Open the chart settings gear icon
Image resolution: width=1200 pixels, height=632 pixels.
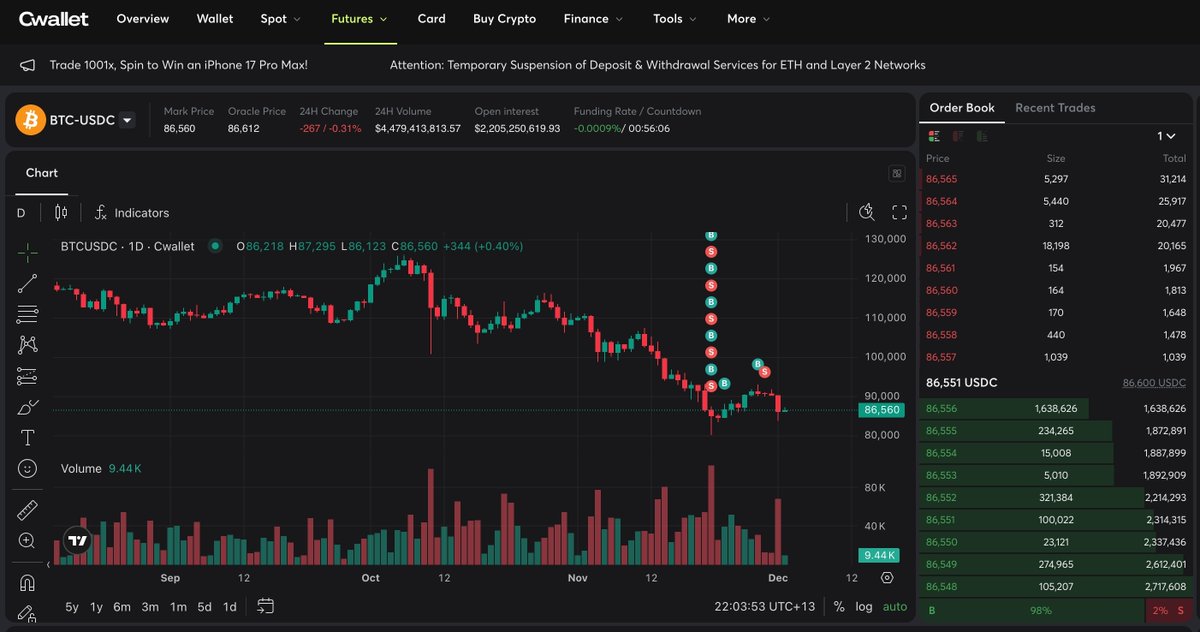tap(887, 578)
